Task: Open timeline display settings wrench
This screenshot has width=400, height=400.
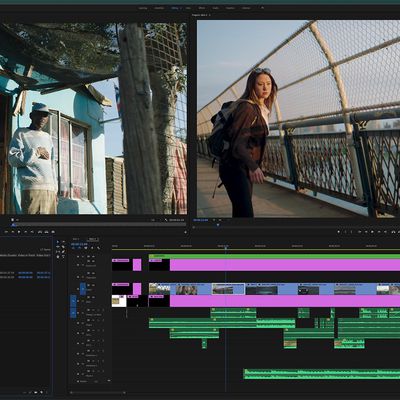Action: [98, 248]
